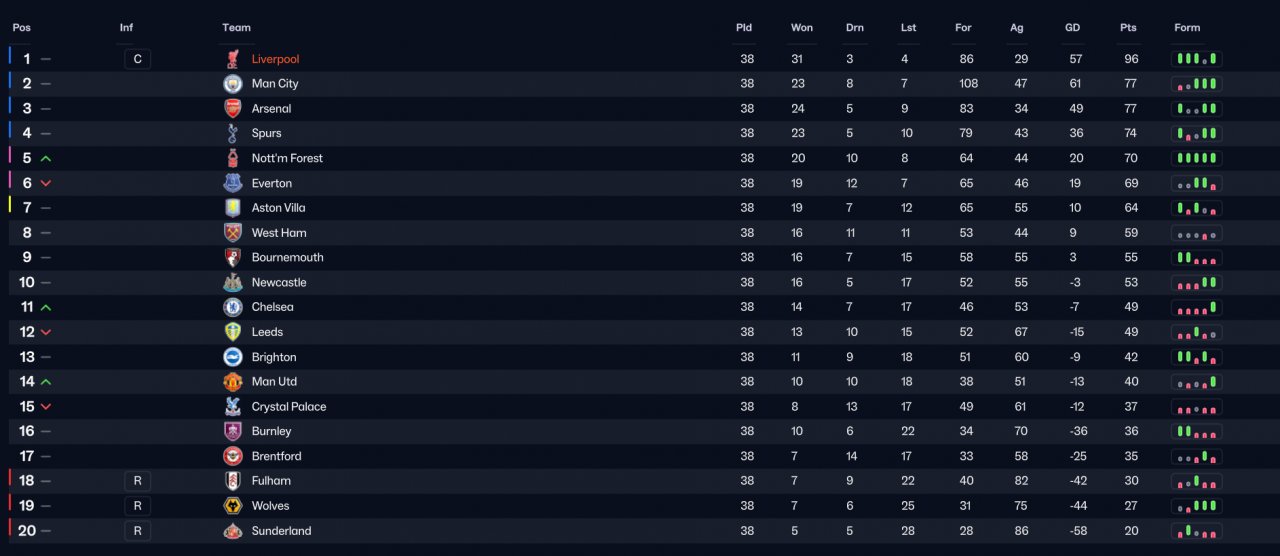Click the Man City club badge

(233, 84)
